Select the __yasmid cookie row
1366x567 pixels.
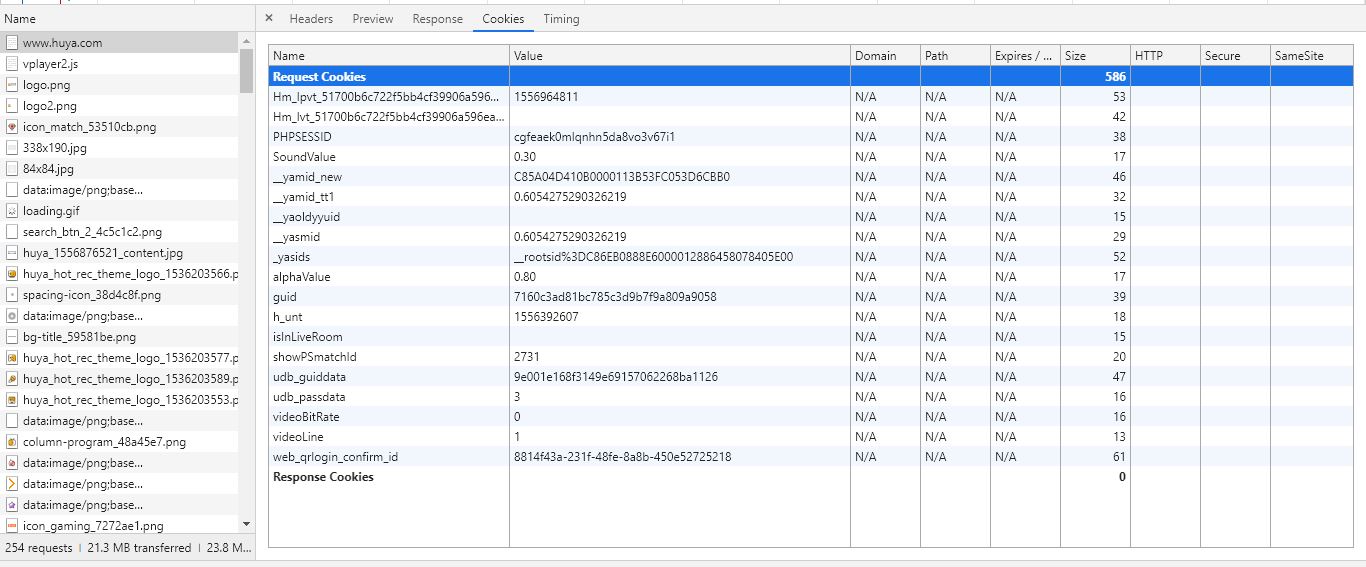(811, 237)
